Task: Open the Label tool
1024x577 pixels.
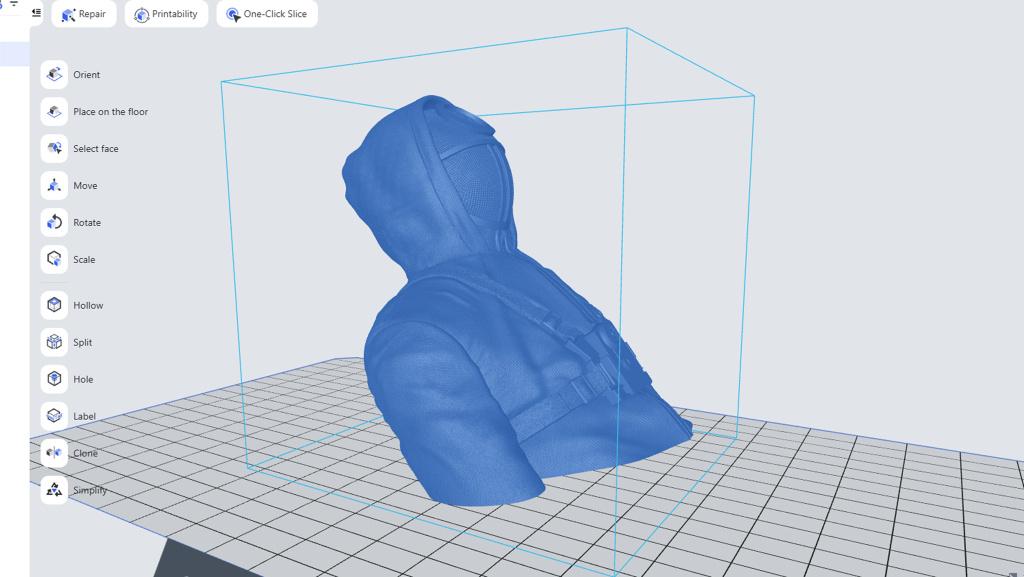Action: tap(54, 417)
